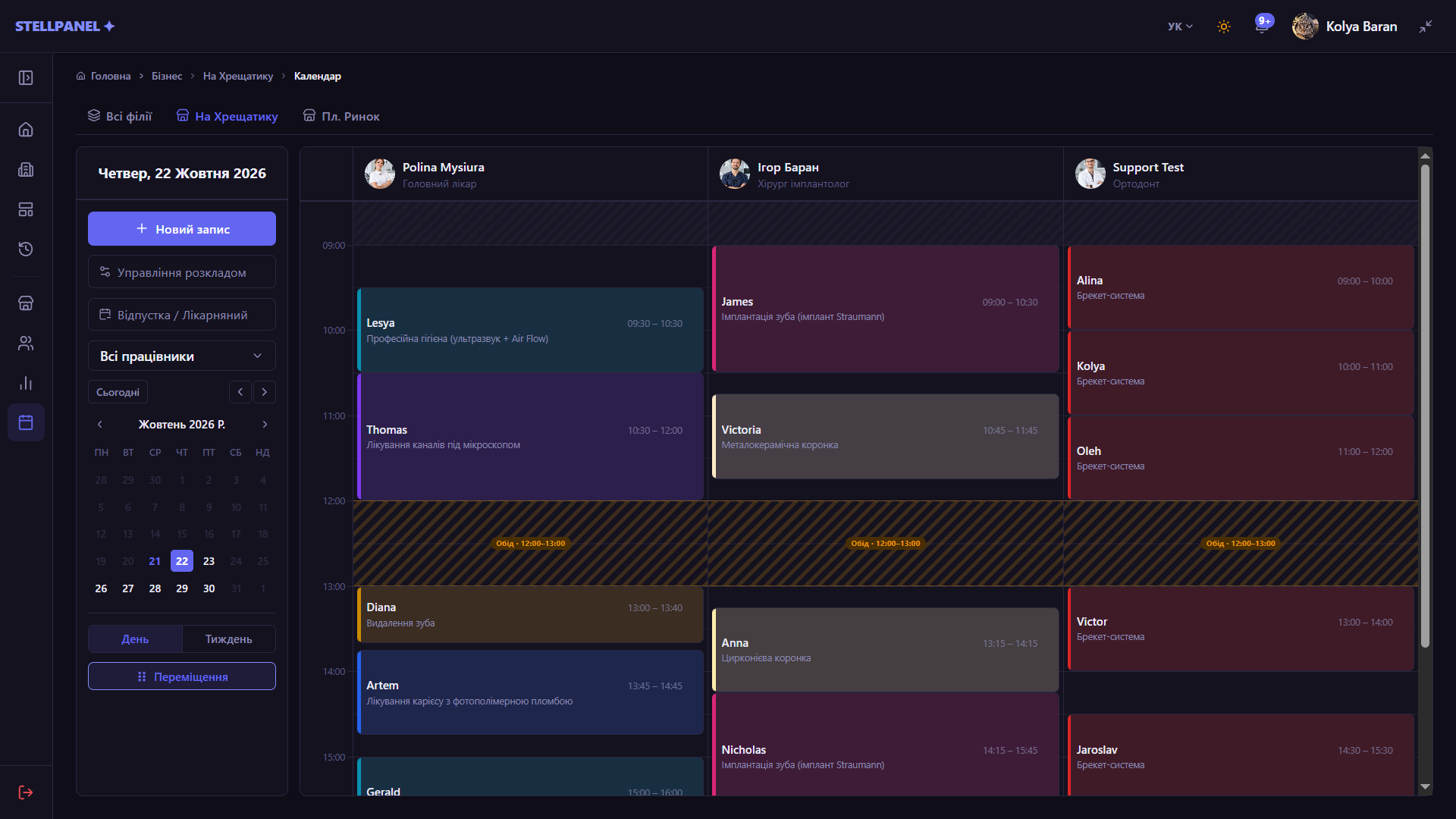Screen dimensions: 1456x819
Task: Switch to Тиждень view
Action: coord(229,639)
